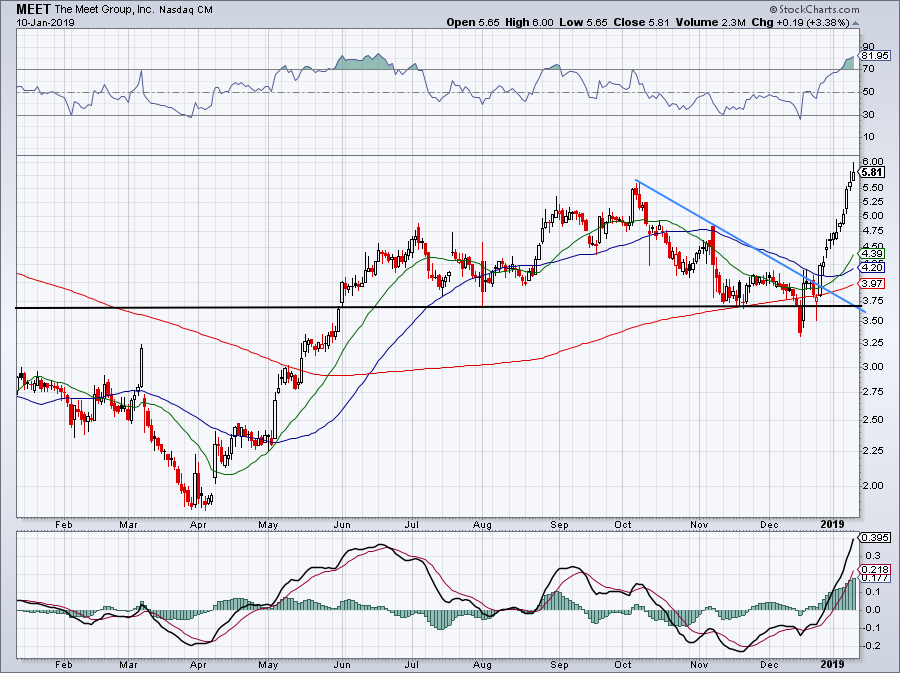The height and width of the screenshot is (673, 900).
Task: Click the RSI axis label 90
Action: pyautogui.click(x=869, y=46)
